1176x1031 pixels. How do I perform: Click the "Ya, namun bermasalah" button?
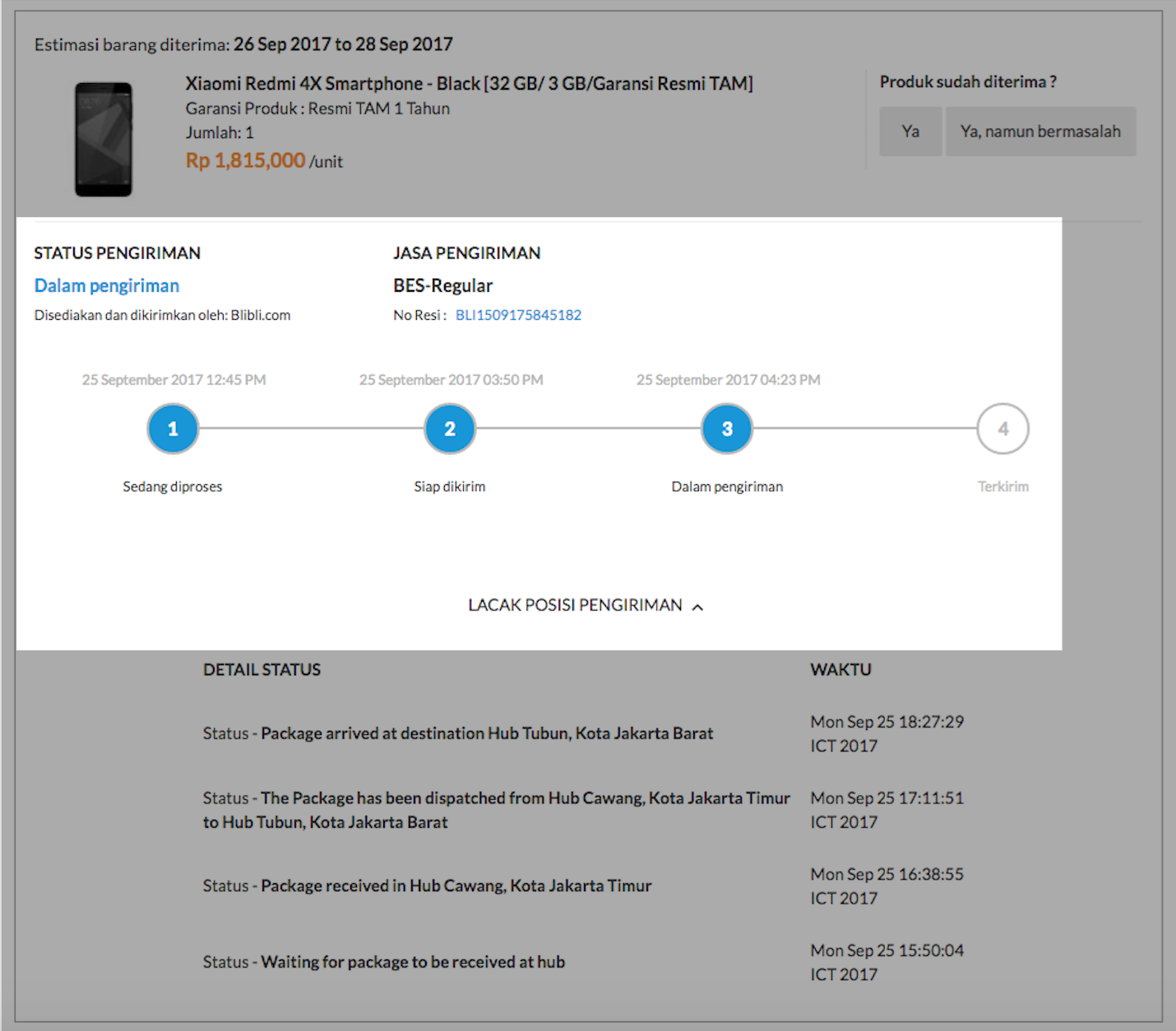1040,132
